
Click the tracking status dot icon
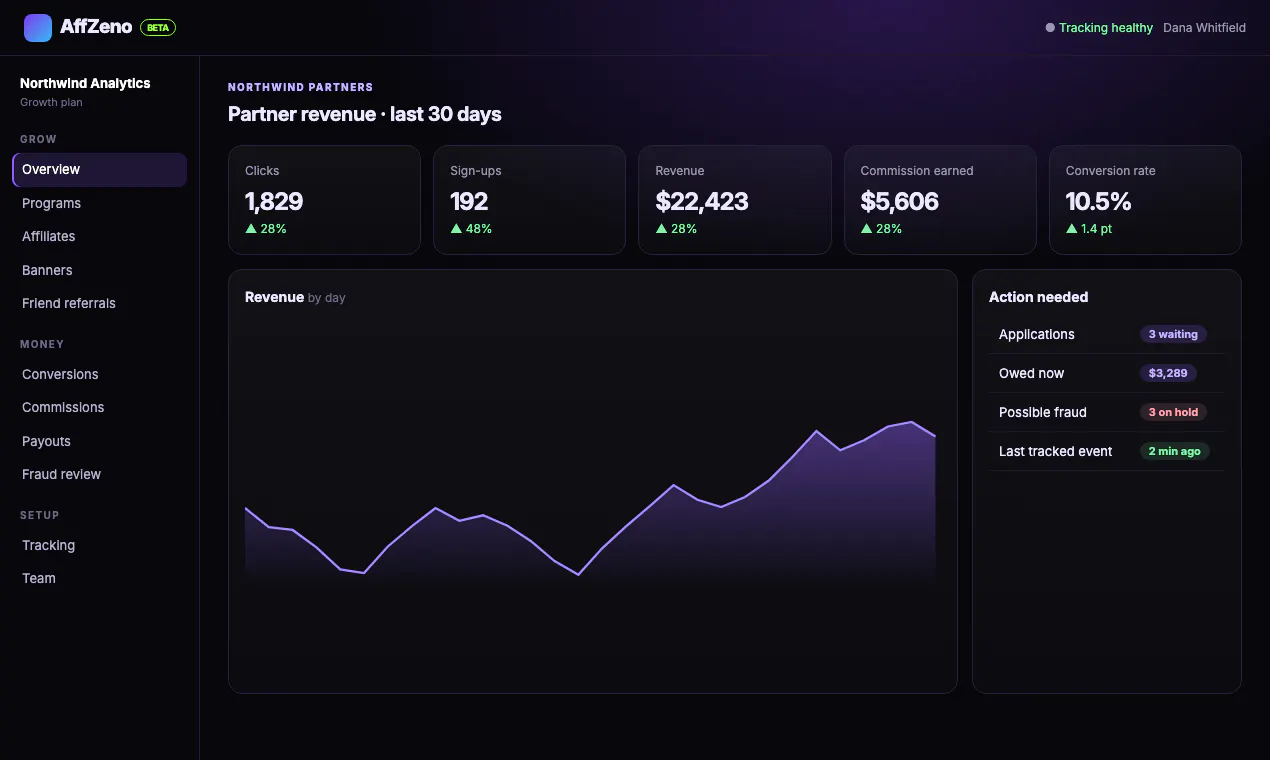coord(1050,28)
